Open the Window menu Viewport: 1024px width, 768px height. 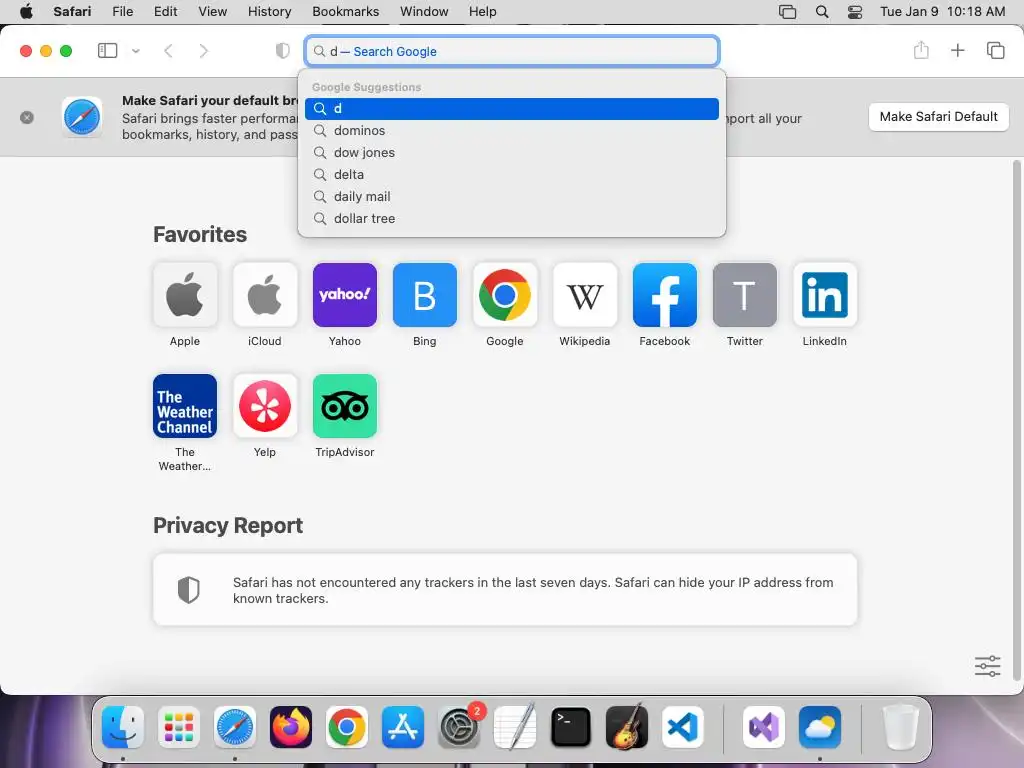click(424, 11)
